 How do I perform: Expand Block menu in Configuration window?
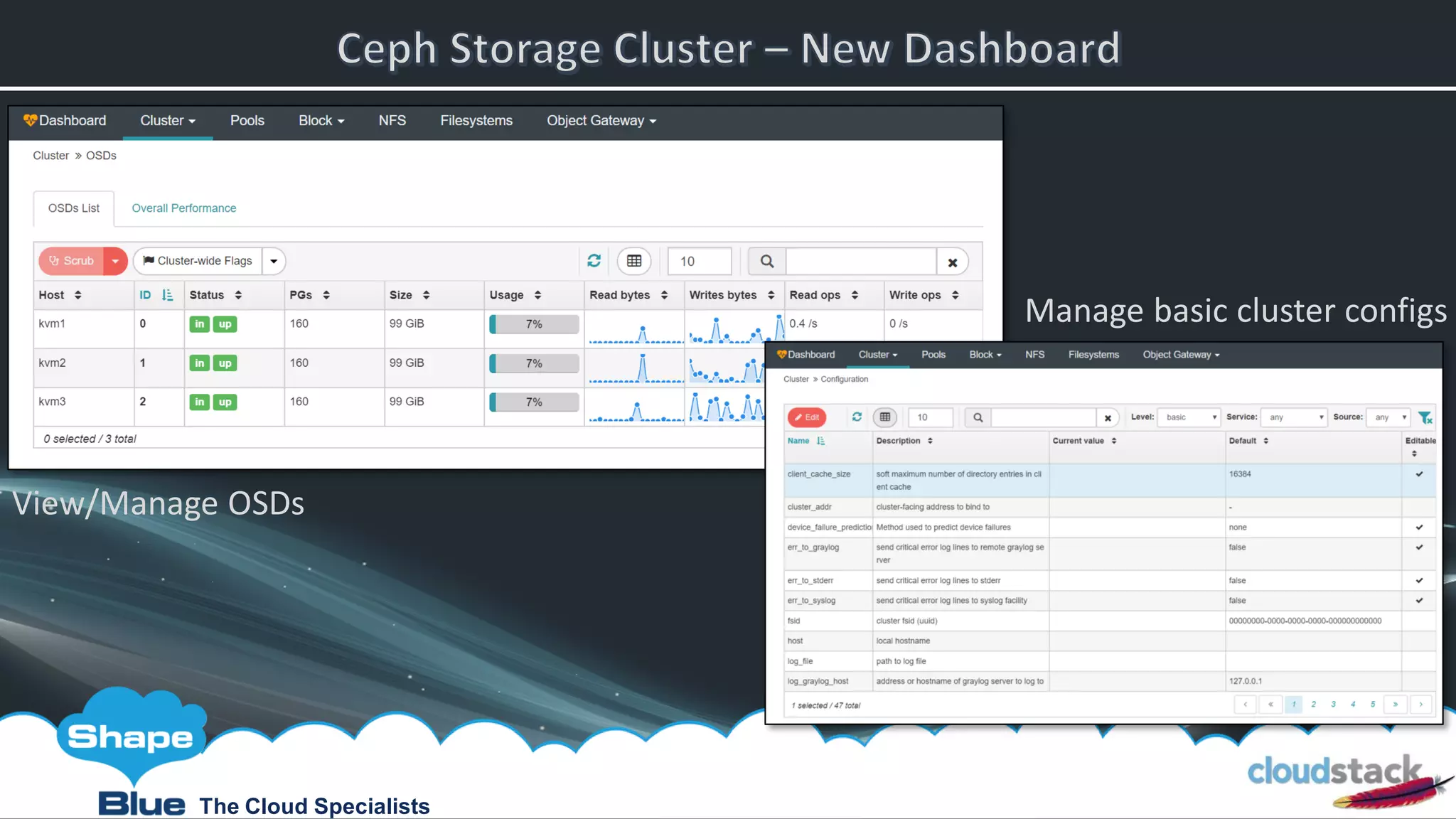(x=985, y=355)
